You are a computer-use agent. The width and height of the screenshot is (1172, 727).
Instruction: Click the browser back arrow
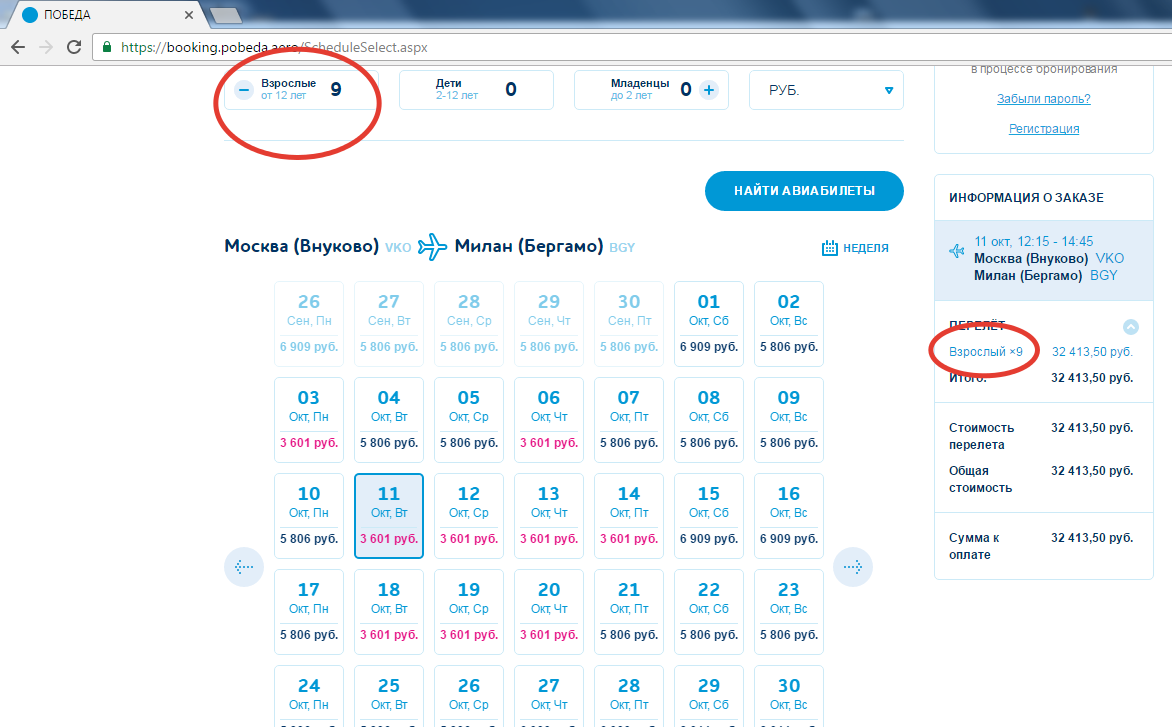pos(18,47)
